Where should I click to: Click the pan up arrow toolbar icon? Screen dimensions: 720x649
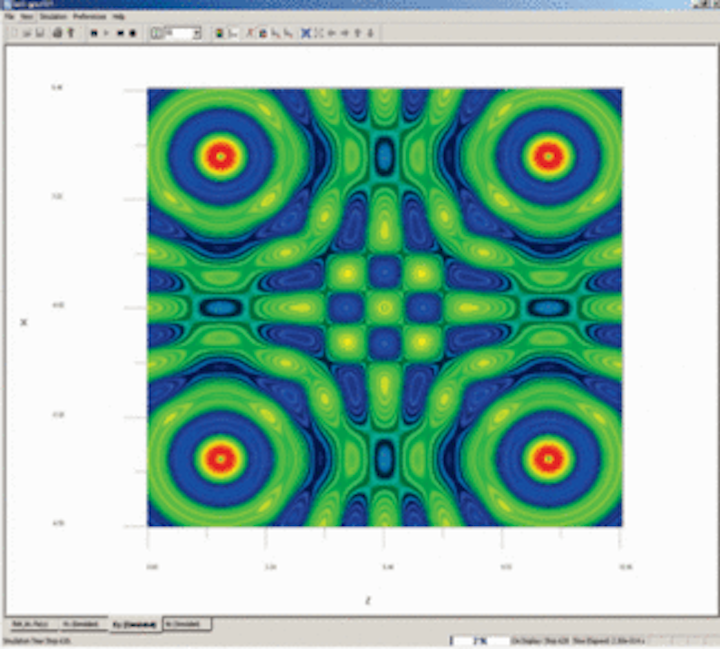tap(358, 33)
